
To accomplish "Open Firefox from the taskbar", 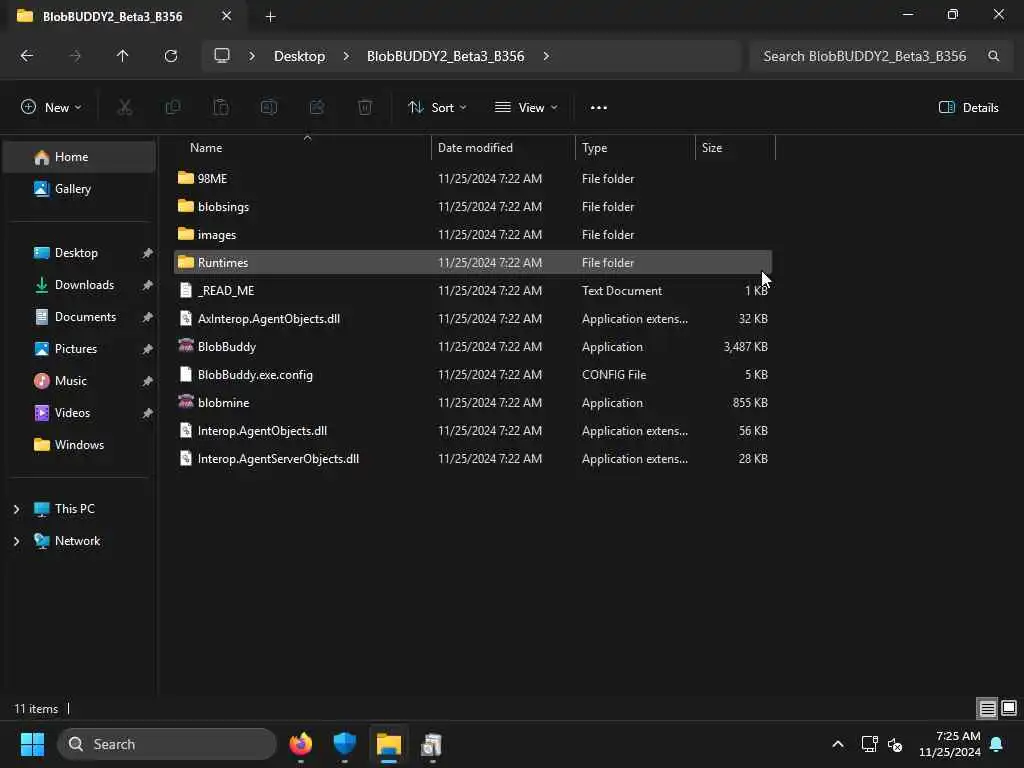I will 300,744.
